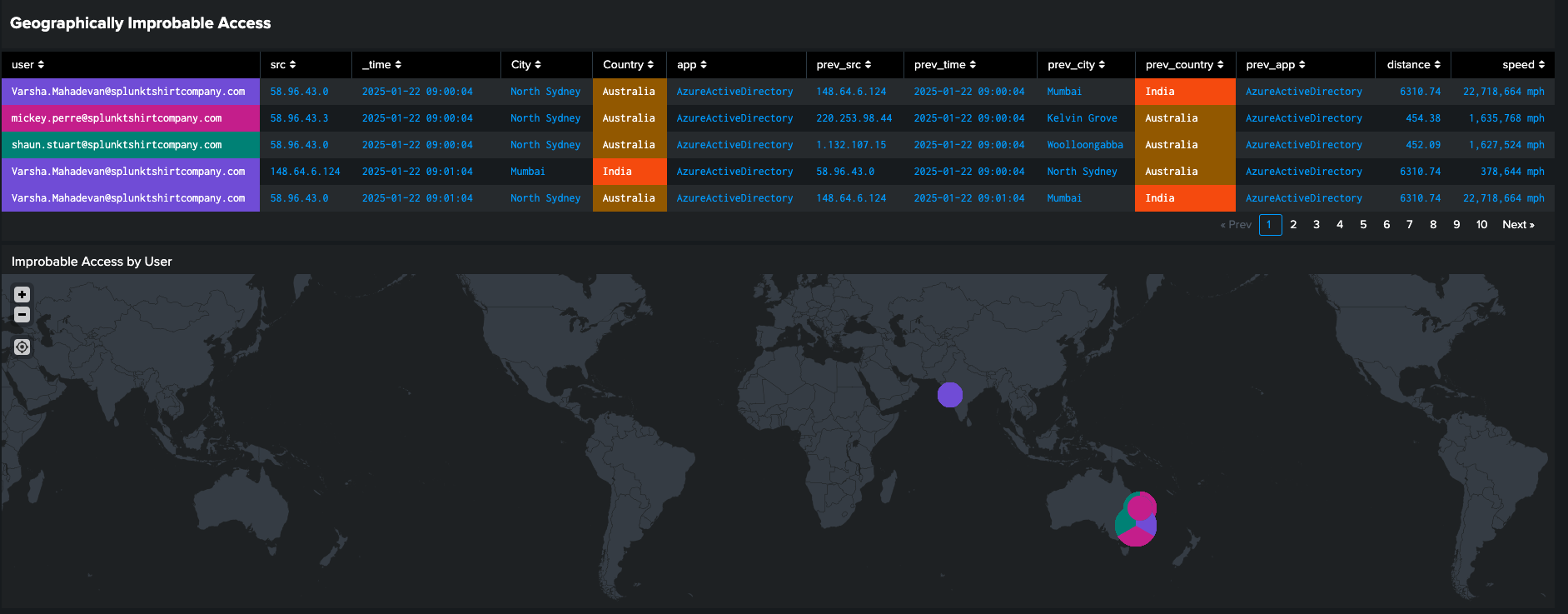Go to results page 8
Screen dimensions: 1568x614
1433,225
